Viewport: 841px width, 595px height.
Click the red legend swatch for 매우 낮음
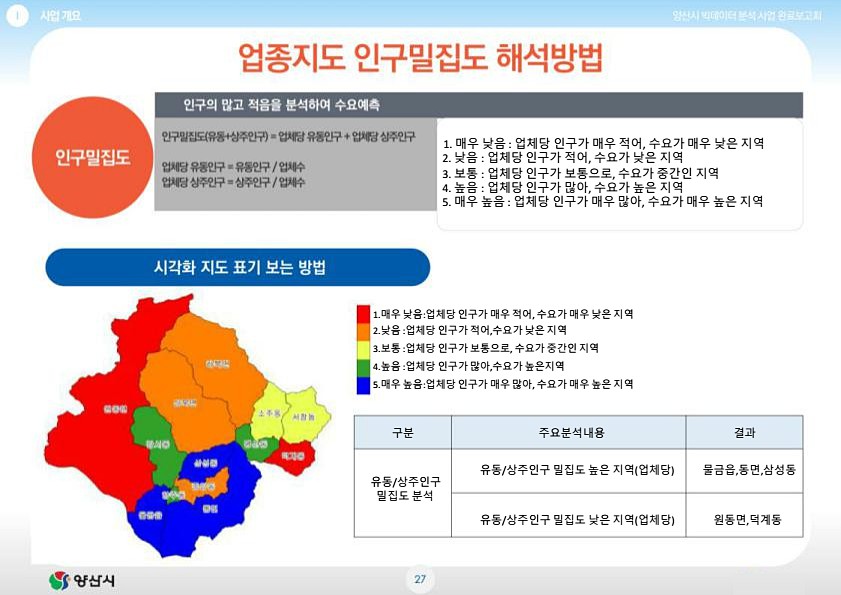click(363, 314)
